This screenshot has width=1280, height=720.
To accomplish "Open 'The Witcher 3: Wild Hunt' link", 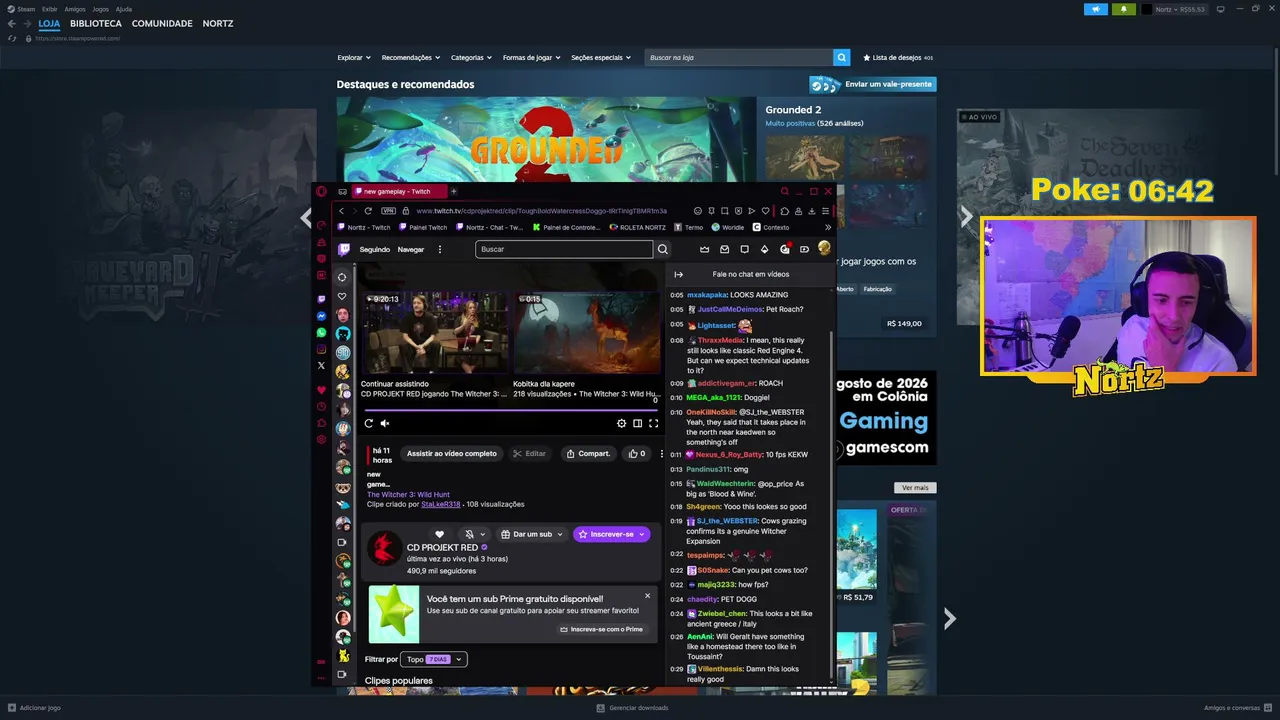I will 408,494.
